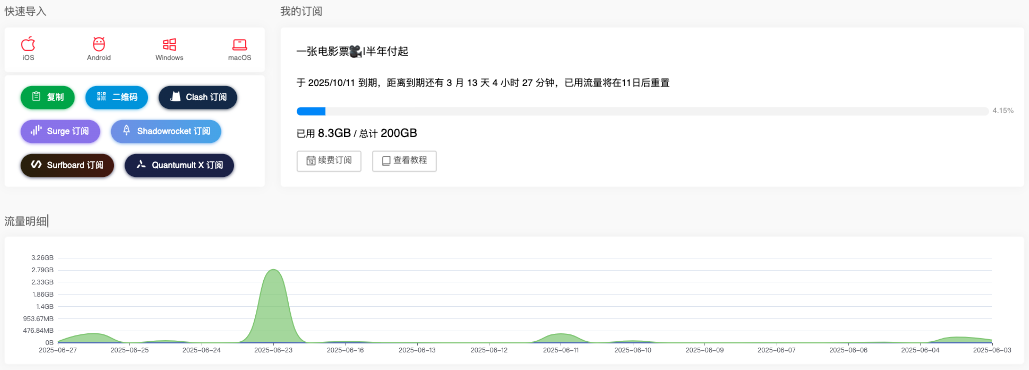This screenshot has width=1029, height=370.
Task: Click the Clash 订阅 button
Action: (x=198, y=97)
